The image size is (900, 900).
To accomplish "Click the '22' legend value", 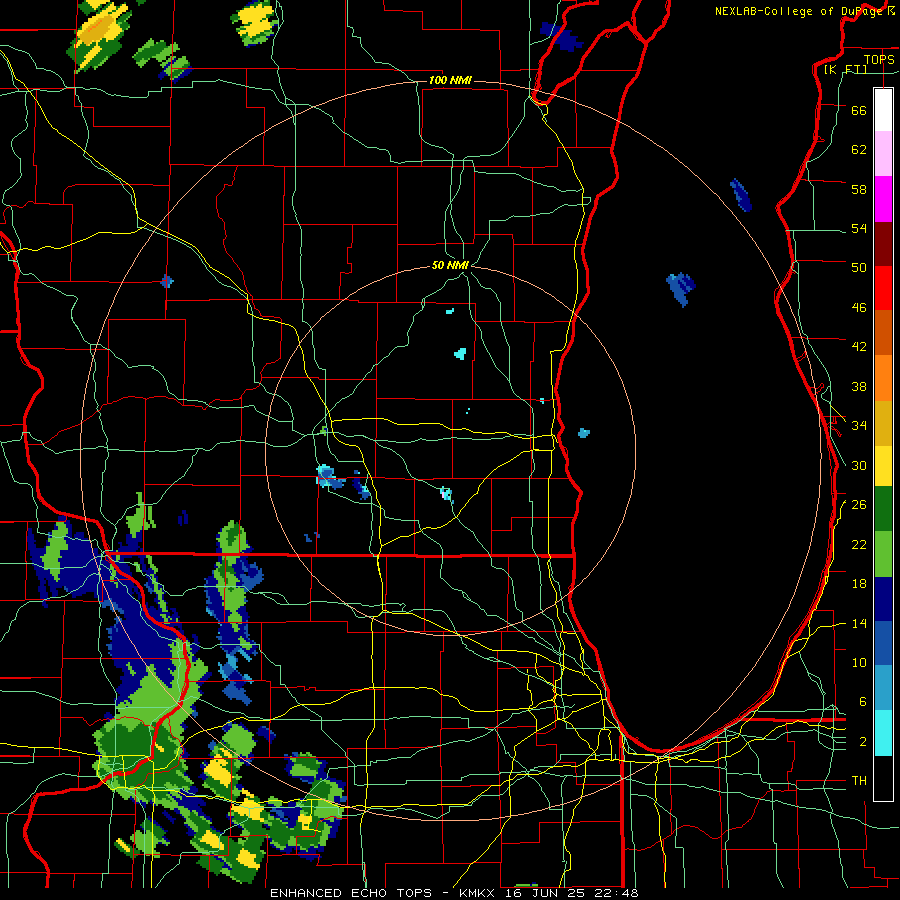I will 859,544.
